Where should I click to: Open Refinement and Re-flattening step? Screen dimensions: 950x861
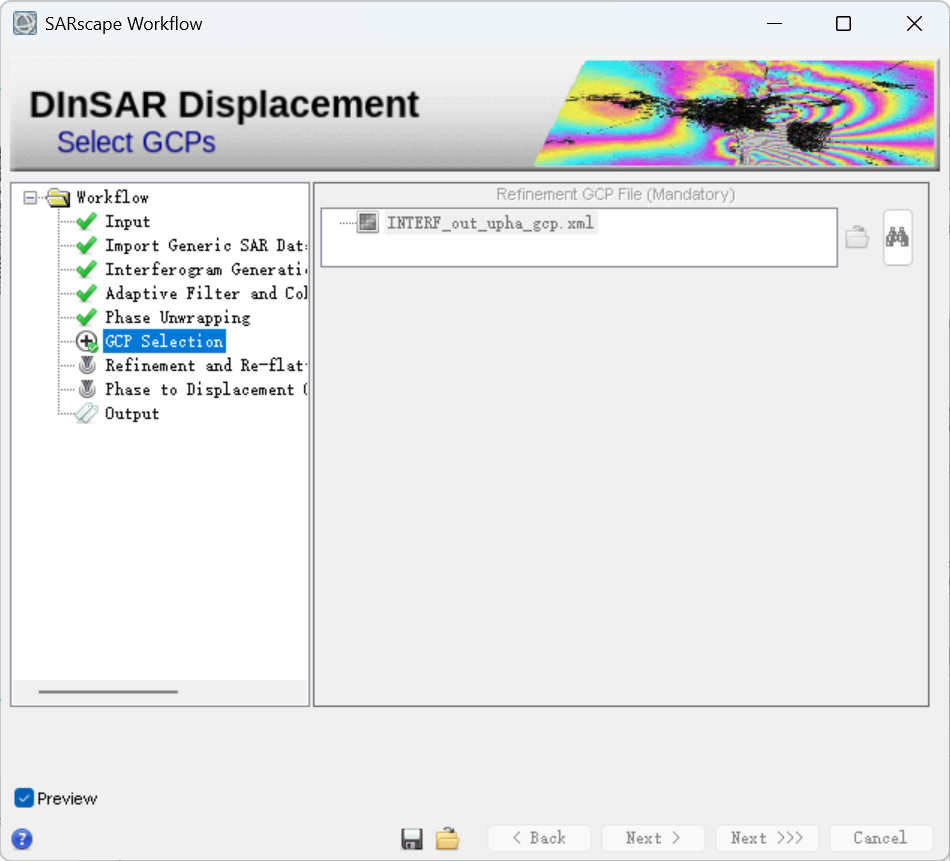pos(205,365)
